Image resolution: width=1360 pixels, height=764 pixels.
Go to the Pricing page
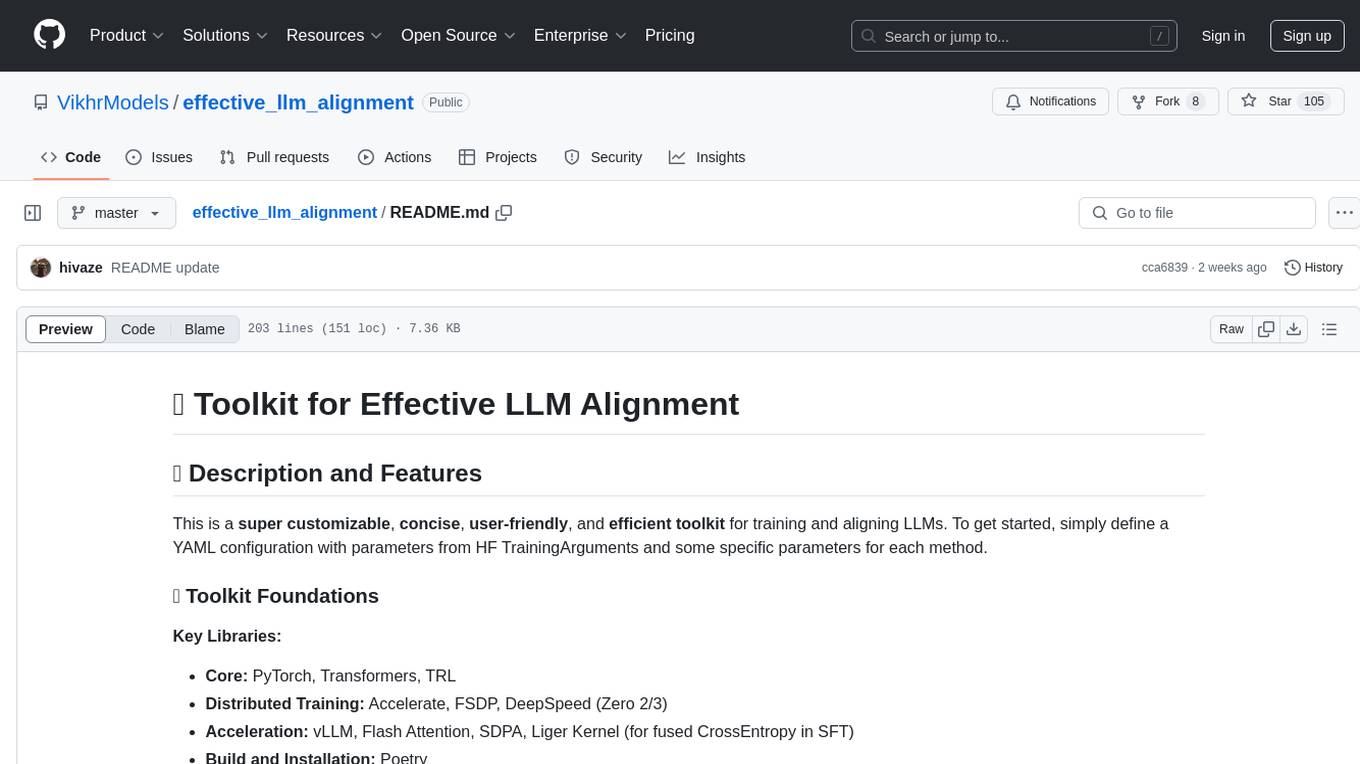pyautogui.click(x=670, y=35)
